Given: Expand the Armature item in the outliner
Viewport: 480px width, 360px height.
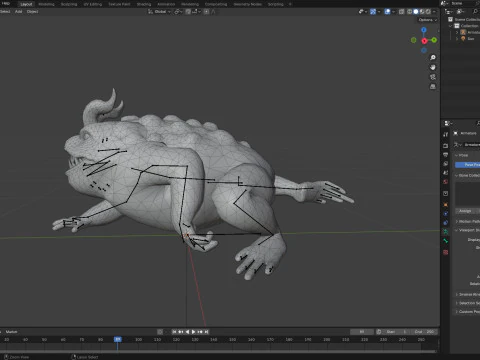Looking at the screenshot, I should (457, 32).
